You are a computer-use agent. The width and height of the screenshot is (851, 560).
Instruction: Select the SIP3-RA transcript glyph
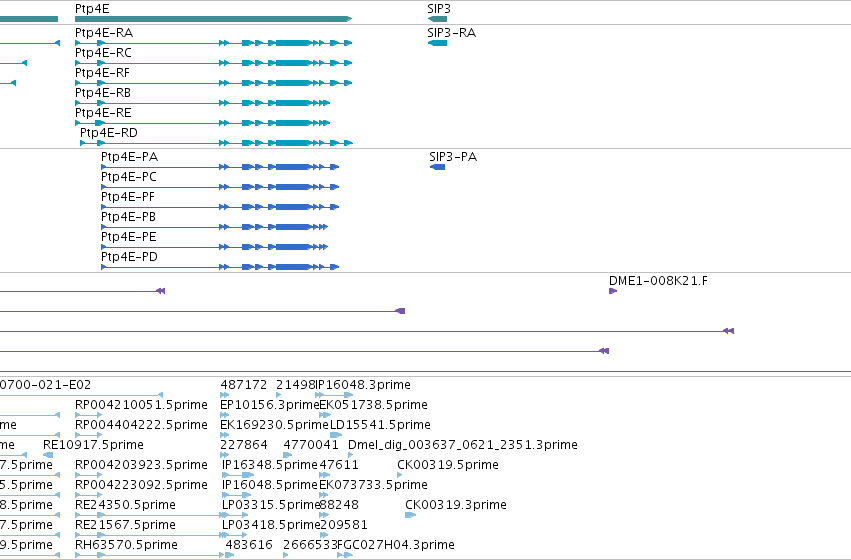(437, 43)
